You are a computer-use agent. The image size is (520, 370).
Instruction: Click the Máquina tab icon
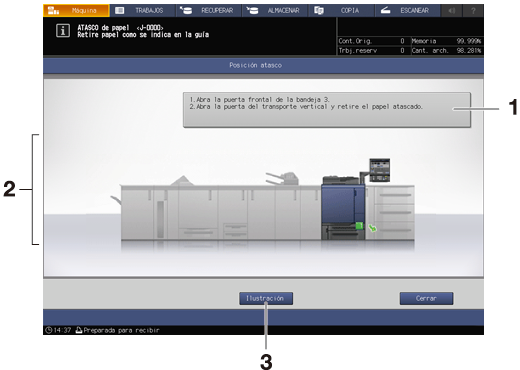(53, 10)
